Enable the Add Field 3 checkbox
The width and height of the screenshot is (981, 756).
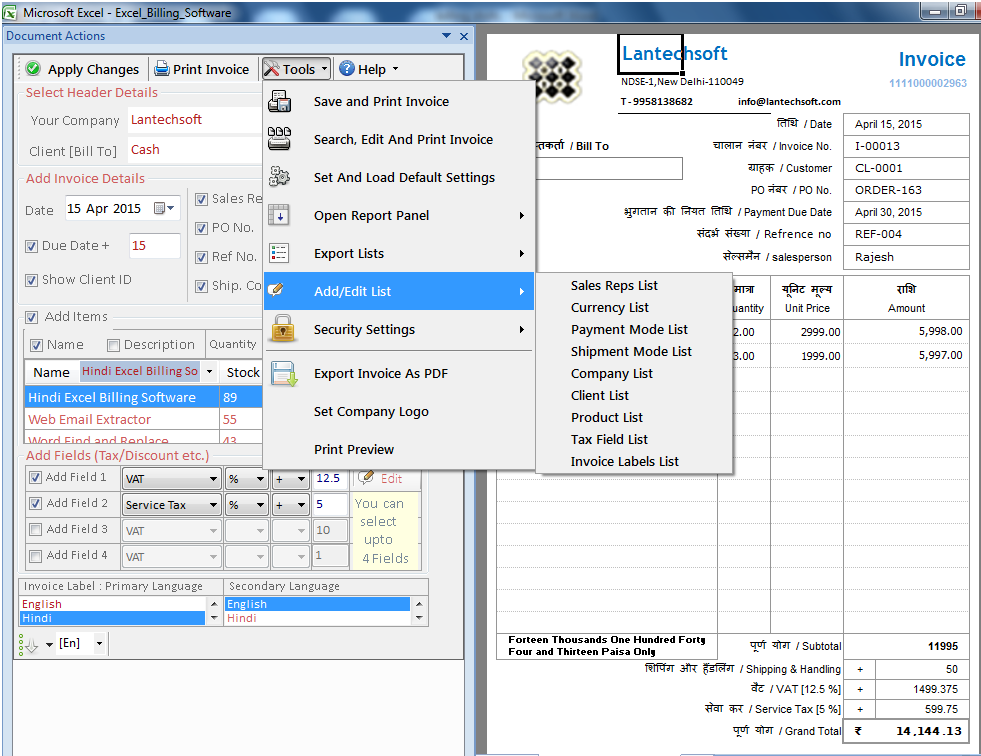coord(36,529)
